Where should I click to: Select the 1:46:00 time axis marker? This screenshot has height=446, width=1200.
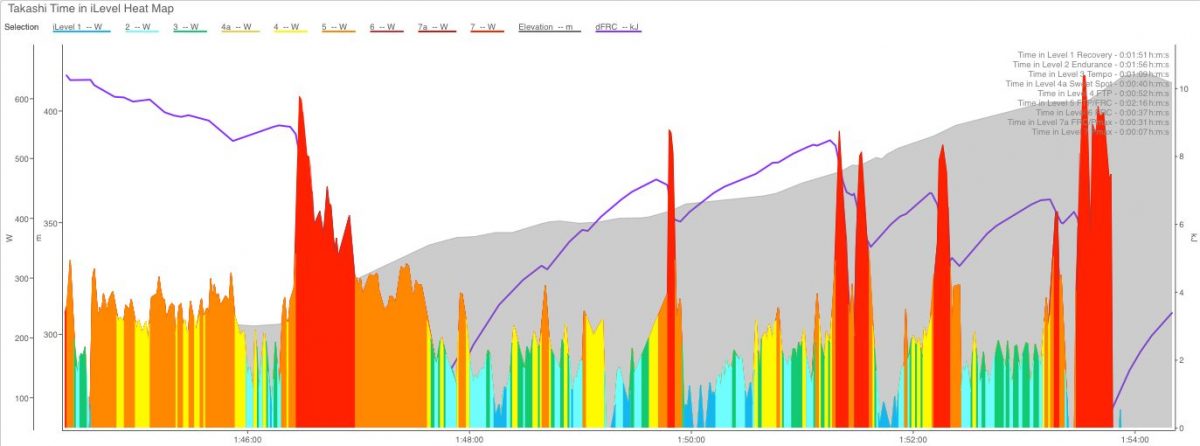247,438
